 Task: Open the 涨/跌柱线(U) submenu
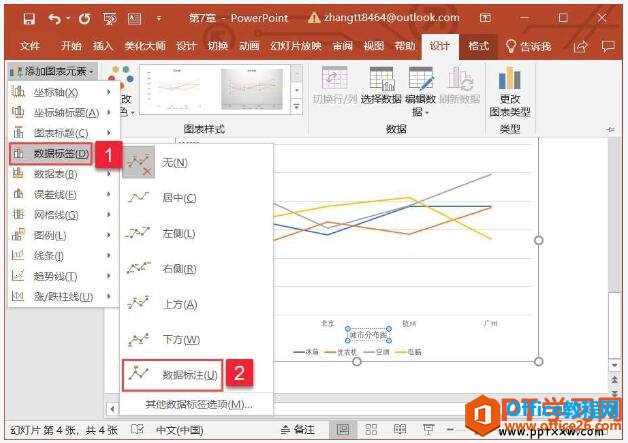(x=62, y=296)
